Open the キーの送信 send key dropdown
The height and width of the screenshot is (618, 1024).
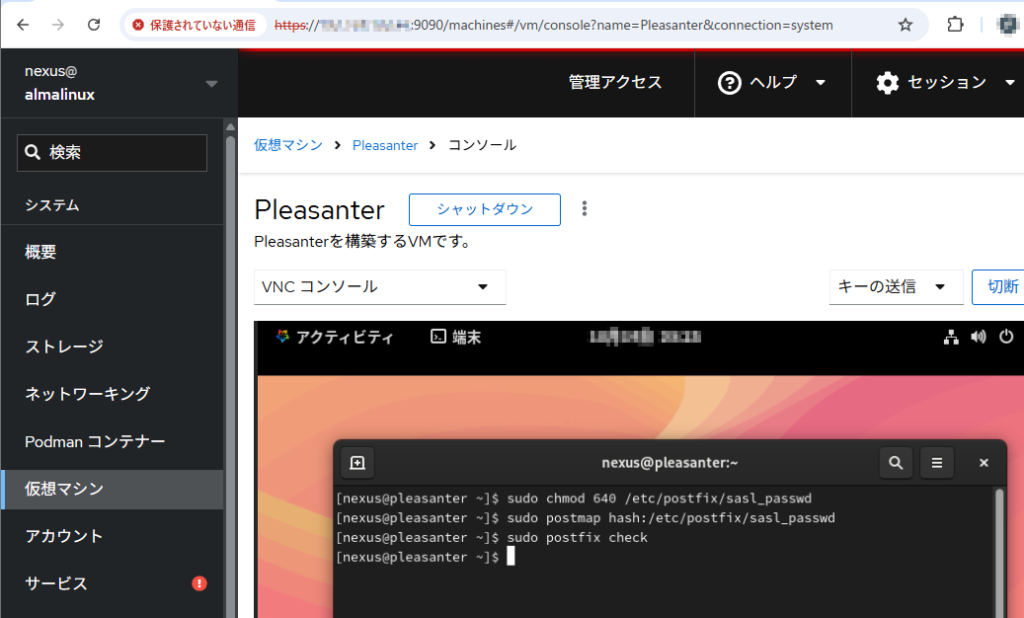[x=895, y=287]
